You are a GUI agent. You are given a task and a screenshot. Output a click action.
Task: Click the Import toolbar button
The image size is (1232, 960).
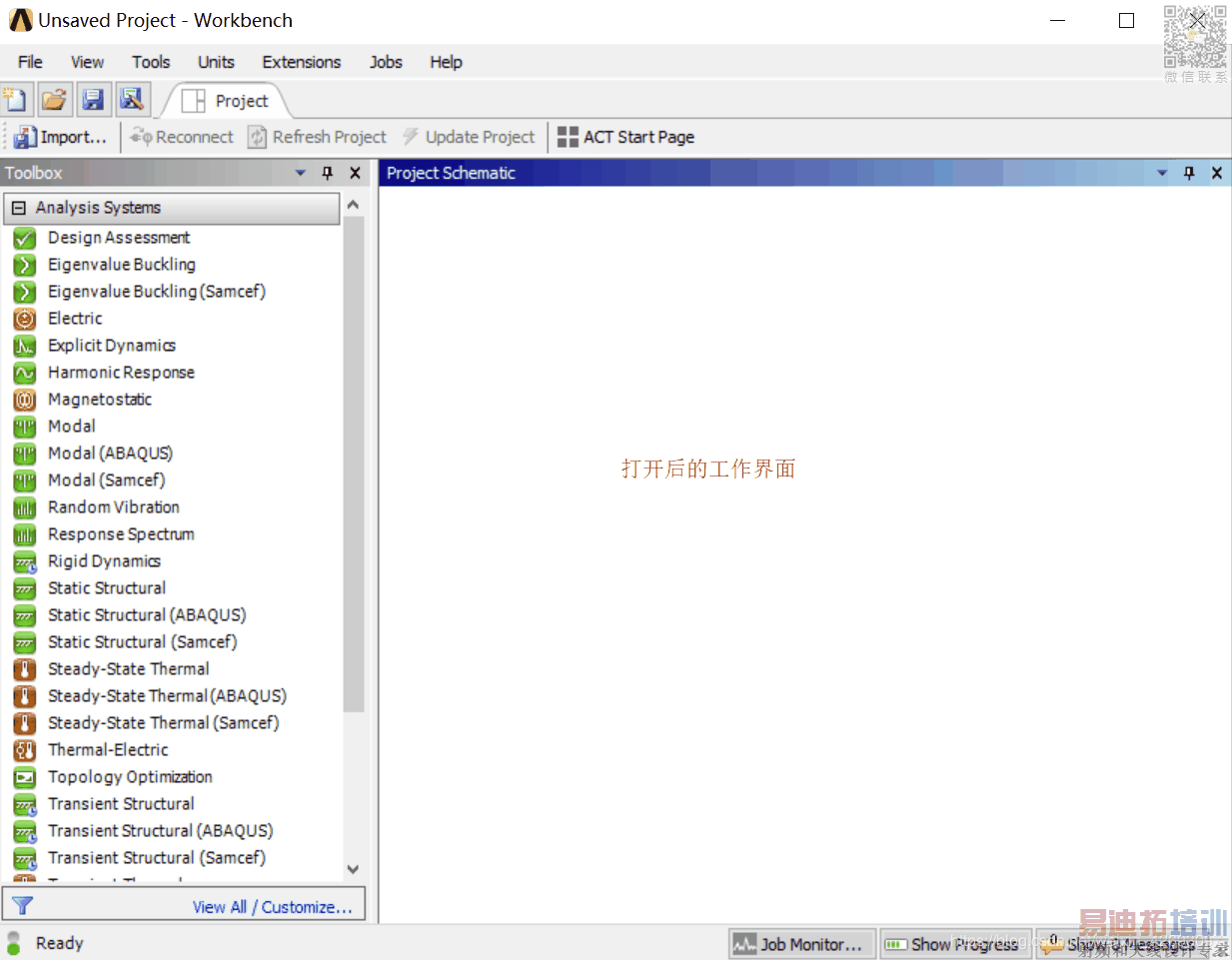[x=60, y=137]
